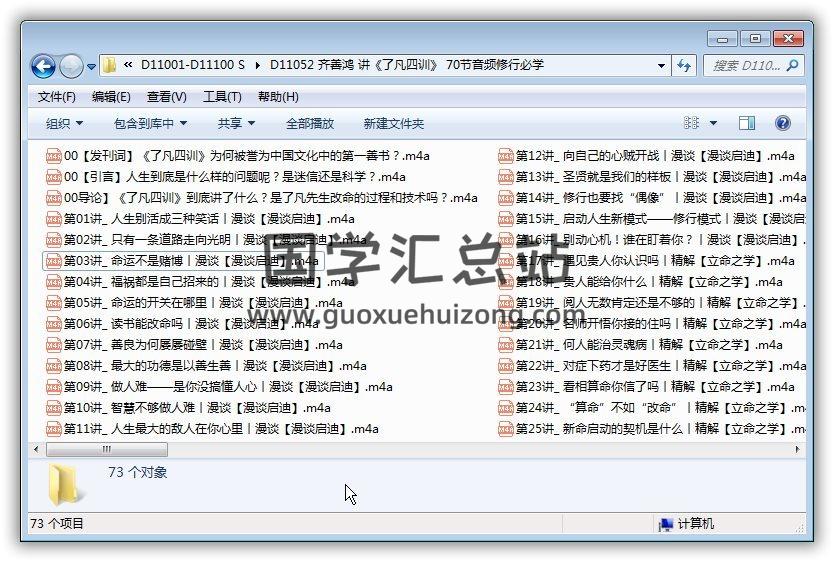Open the help question mark icon
Image resolution: width=834 pixels, height=562 pixels.
783,123
